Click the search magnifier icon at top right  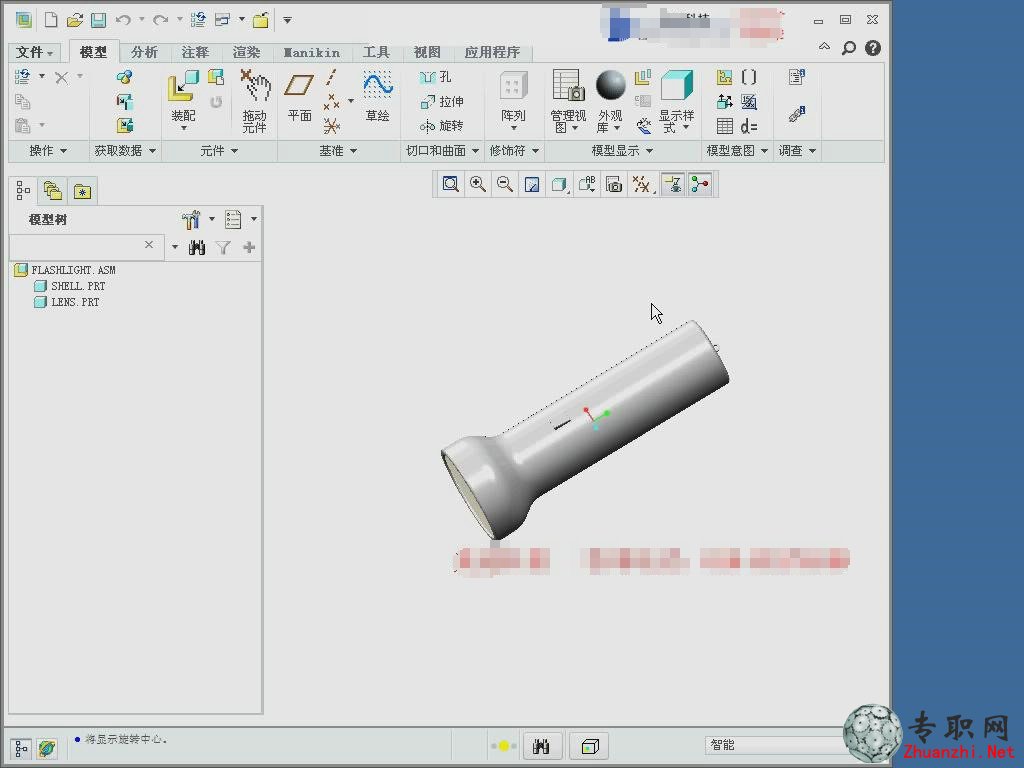tap(848, 48)
